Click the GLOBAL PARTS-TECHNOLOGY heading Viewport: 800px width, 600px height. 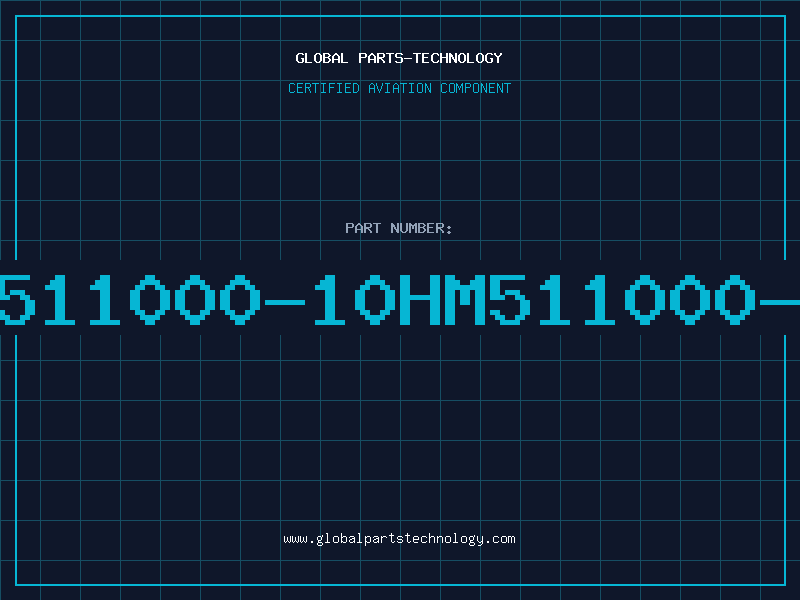point(399,58)
